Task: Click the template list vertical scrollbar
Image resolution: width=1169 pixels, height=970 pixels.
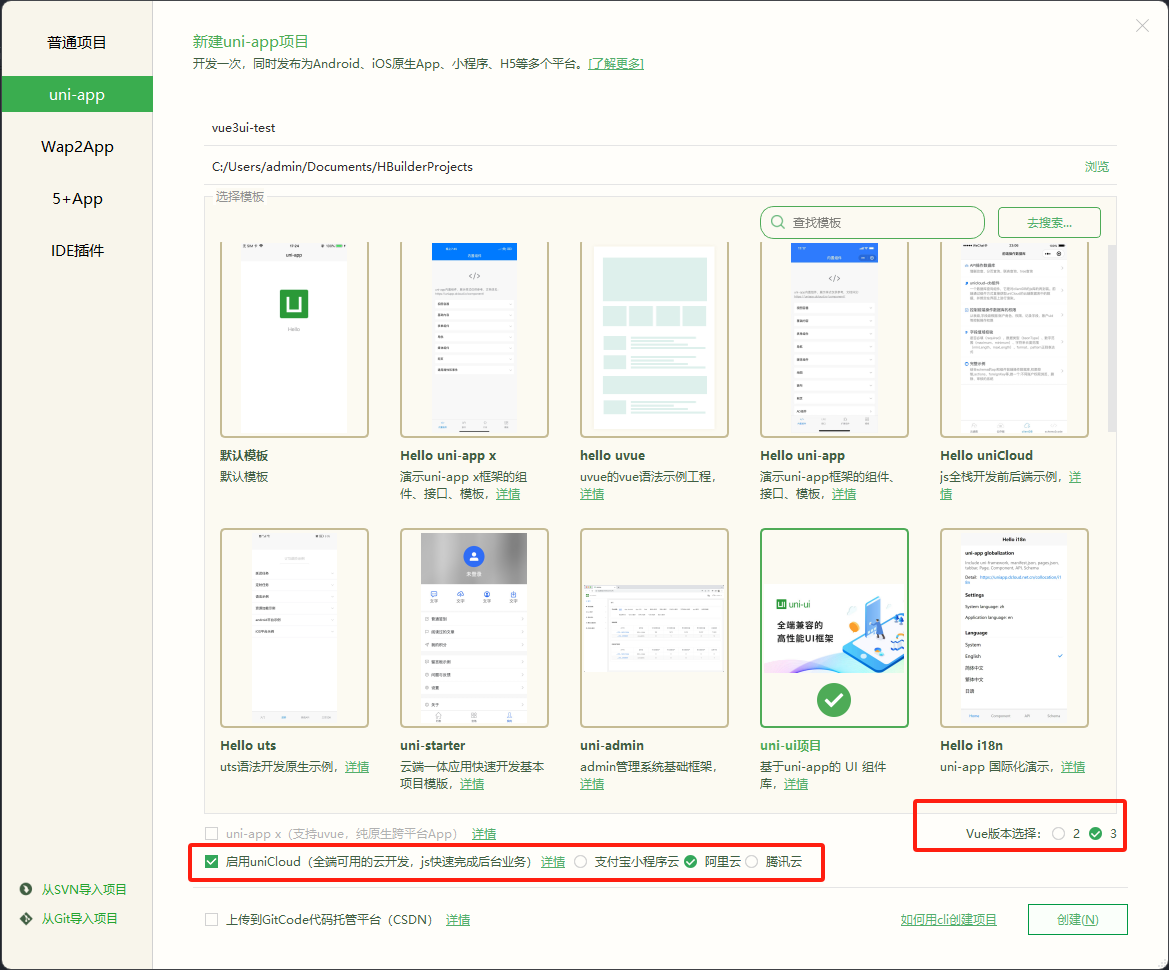Action: (1112, 338)
